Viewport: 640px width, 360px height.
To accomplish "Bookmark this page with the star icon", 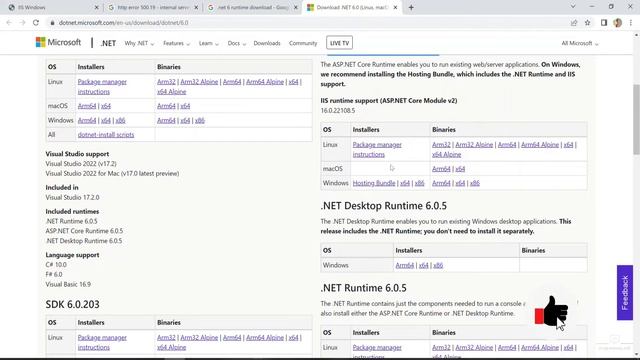I will [x=587, y=23].
